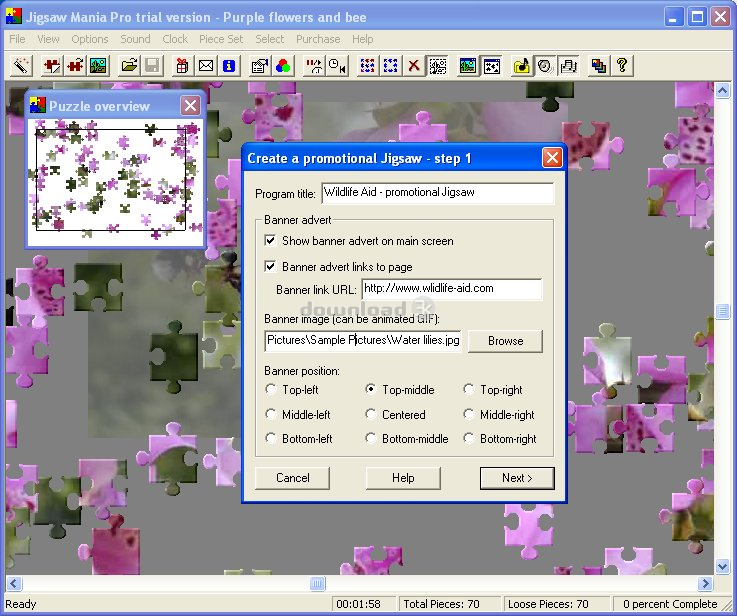Open the Options menu

point(90,39)
